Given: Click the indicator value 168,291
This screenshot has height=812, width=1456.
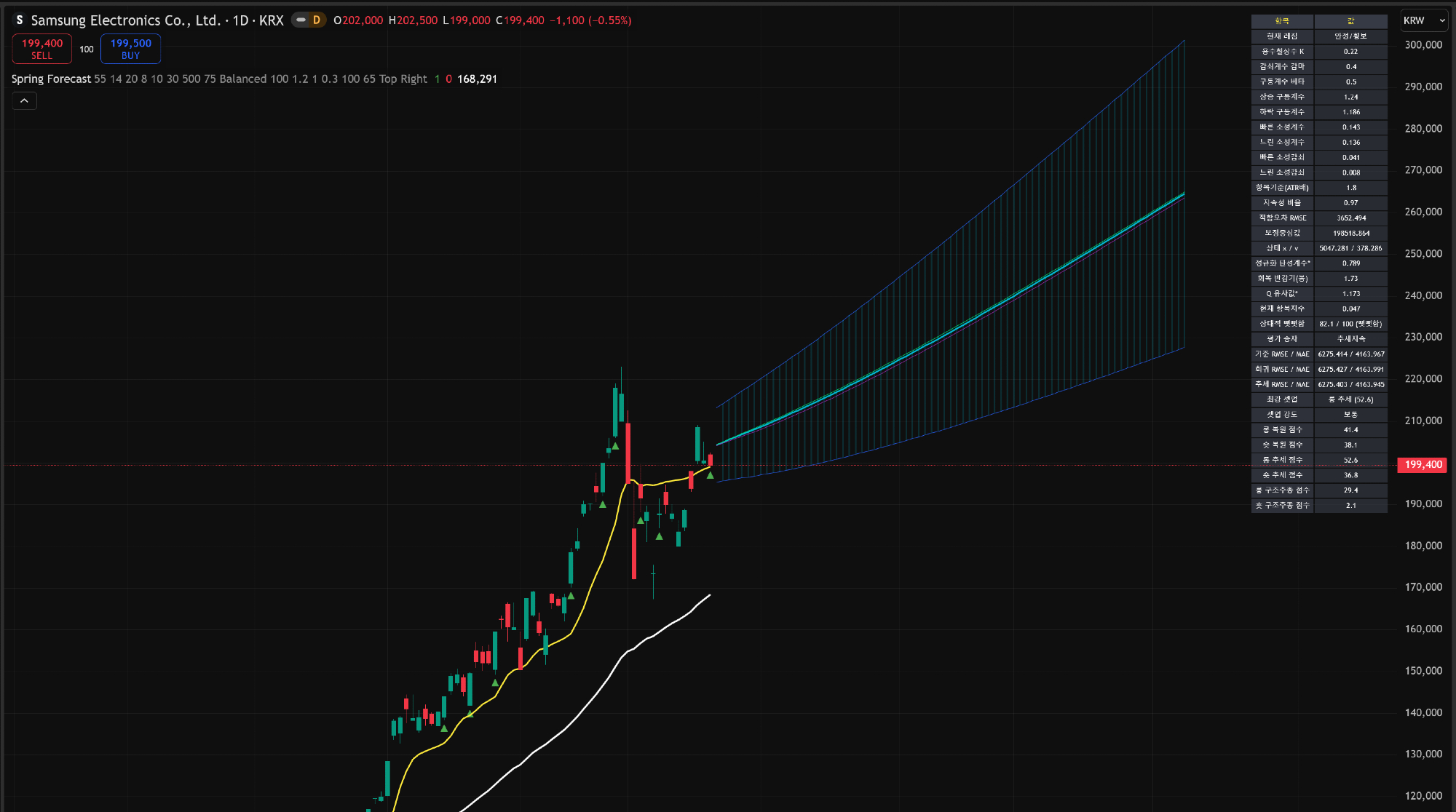Looking at the screenshot, I should click(x=477, y=79).
